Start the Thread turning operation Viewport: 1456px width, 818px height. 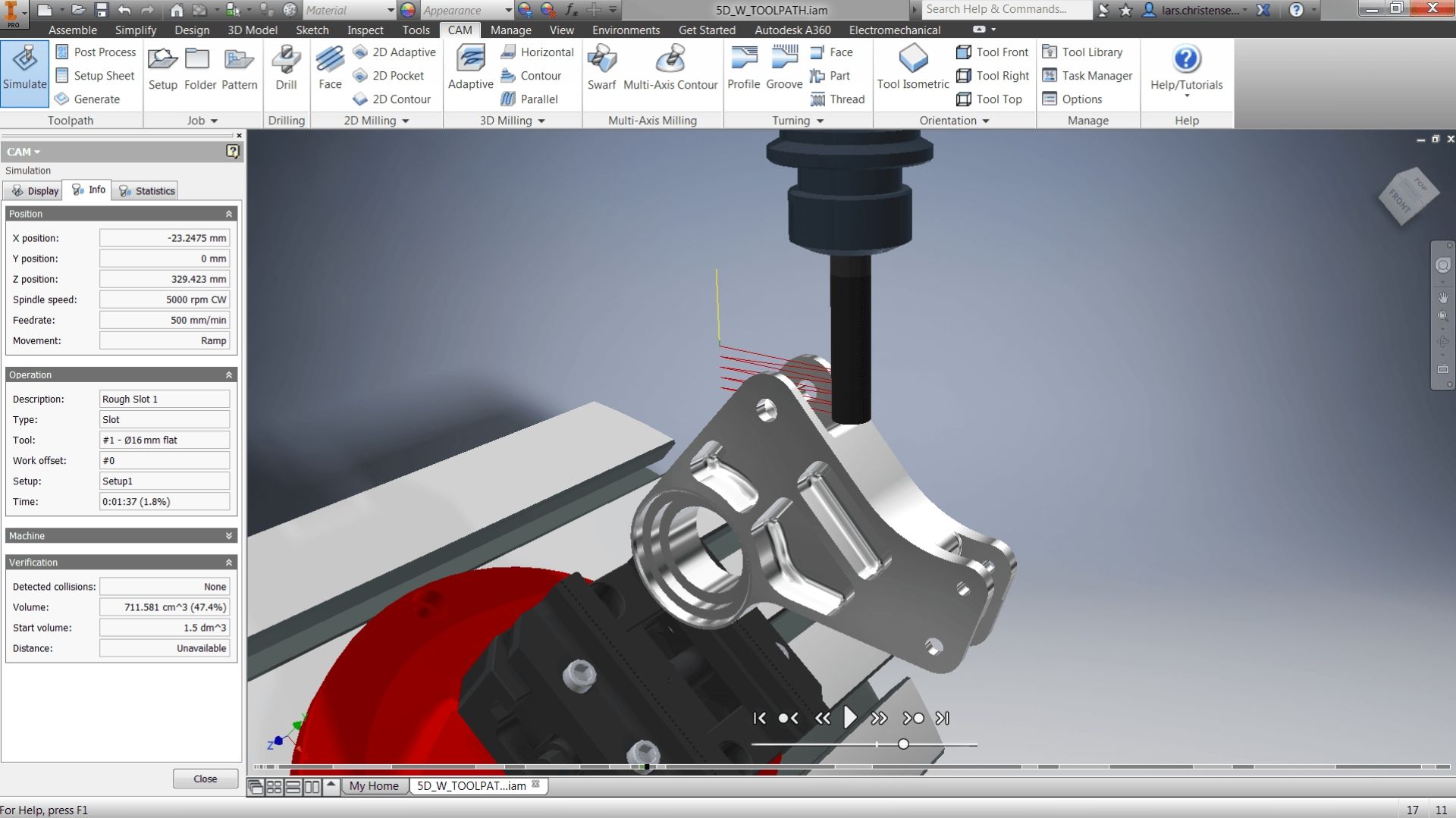(838, 99)
